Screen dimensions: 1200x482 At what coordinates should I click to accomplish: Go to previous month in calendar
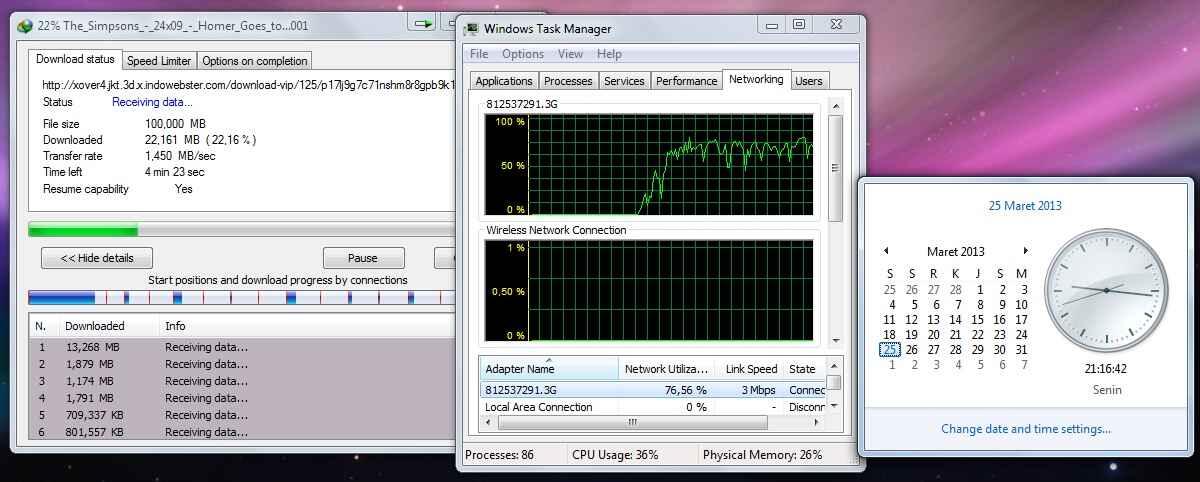(x=886, y=251)
